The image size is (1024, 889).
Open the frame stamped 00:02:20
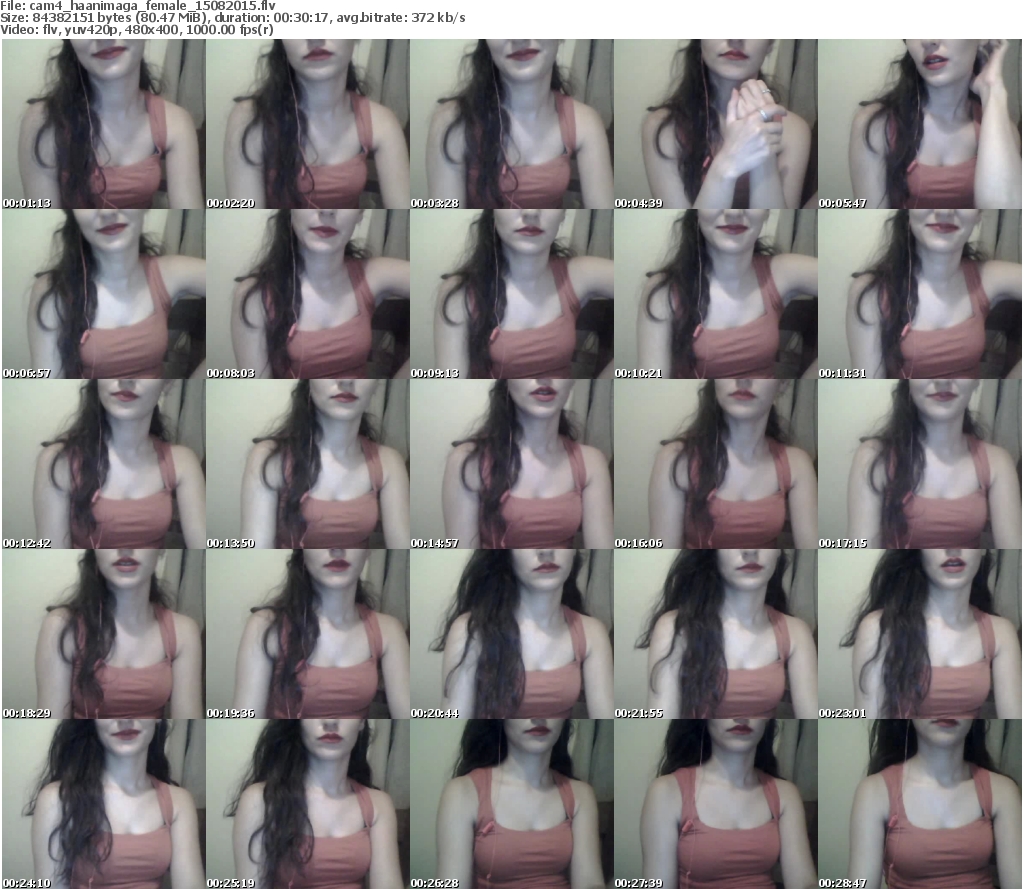308,124
